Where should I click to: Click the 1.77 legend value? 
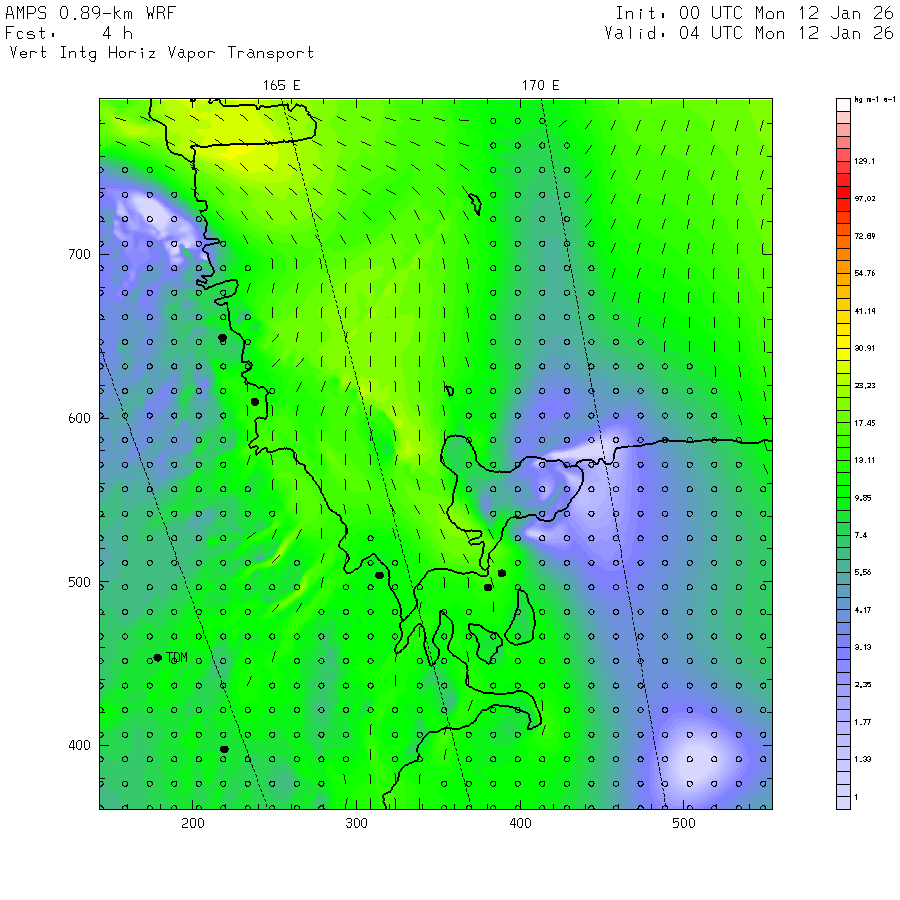point(863,722)
